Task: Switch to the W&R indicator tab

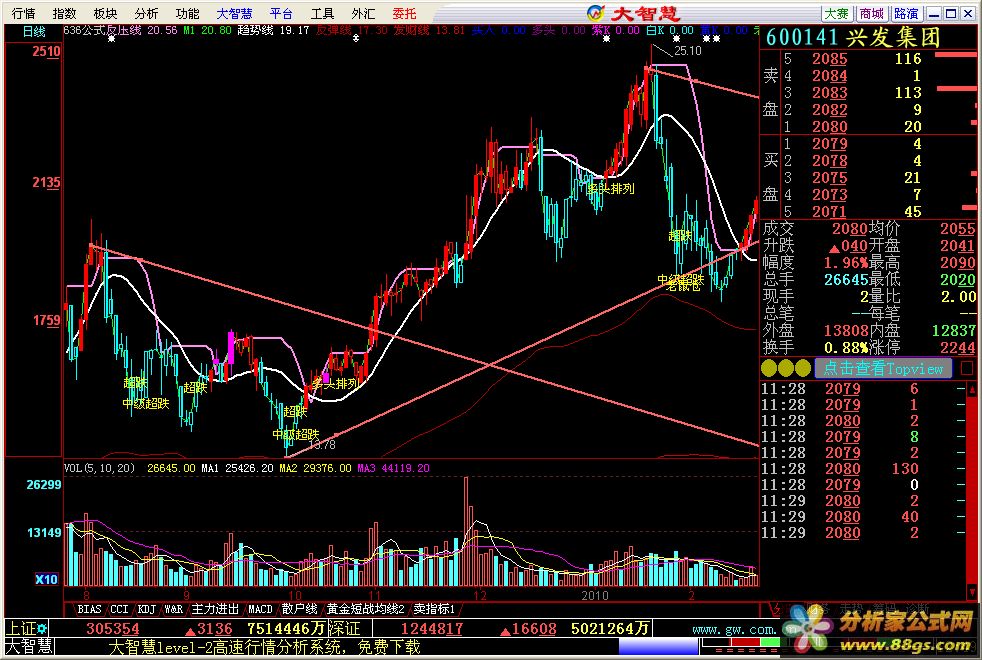Action: tap(173, 609)
